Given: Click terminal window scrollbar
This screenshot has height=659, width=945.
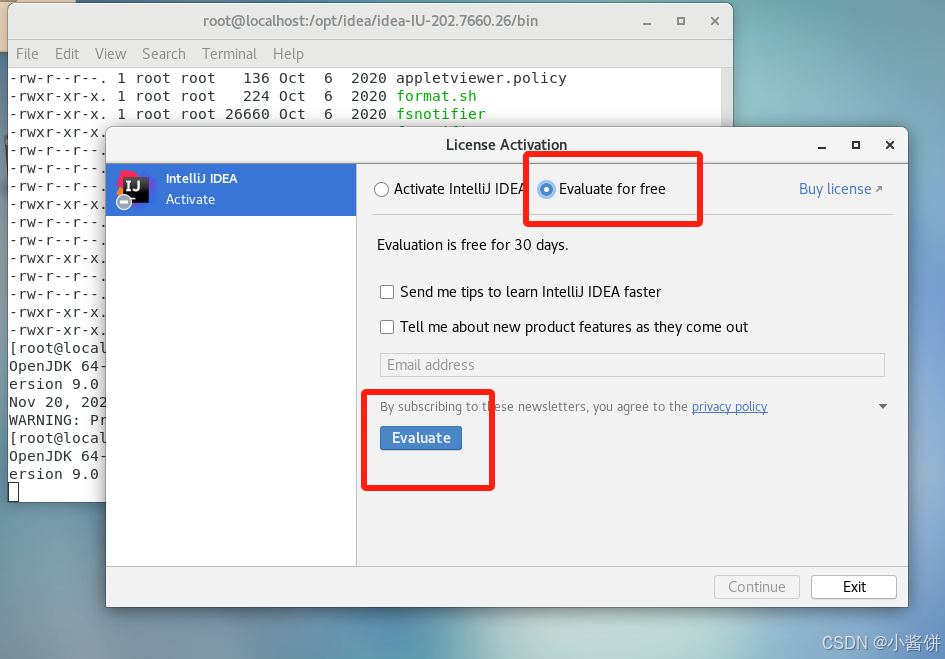Looking at the screenshot, I should click(x=727, y=96).
